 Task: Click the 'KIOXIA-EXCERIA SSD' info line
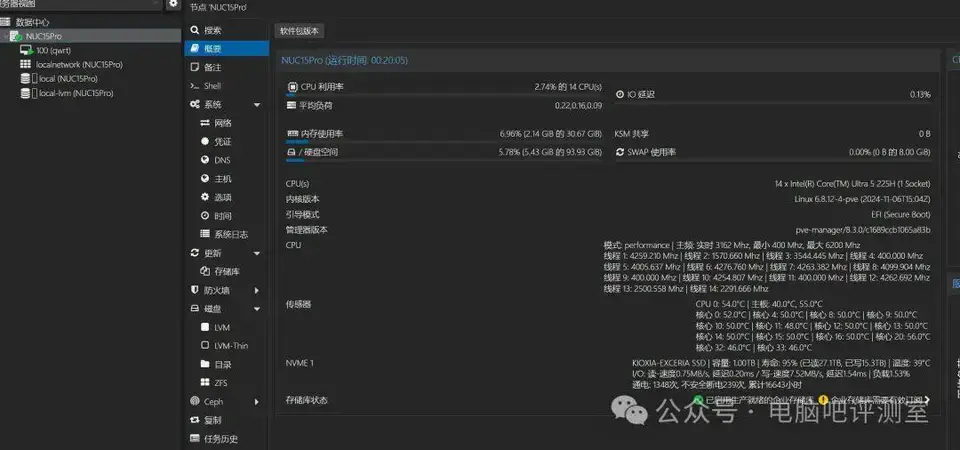781,363
